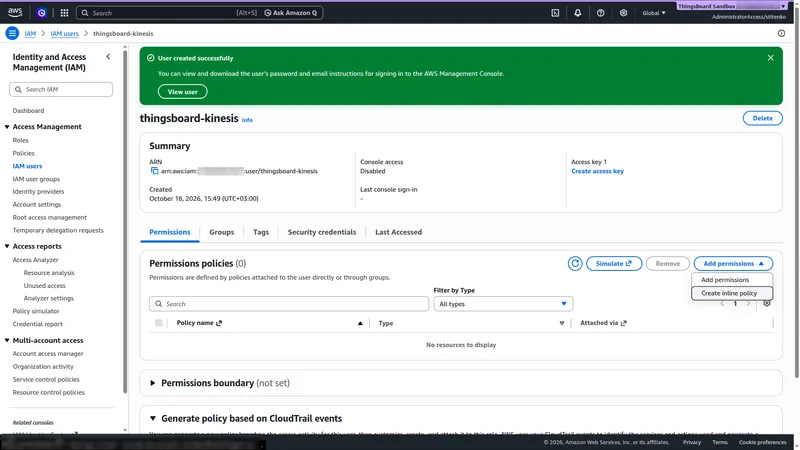Open the Simulate policy button

[614, 263]
